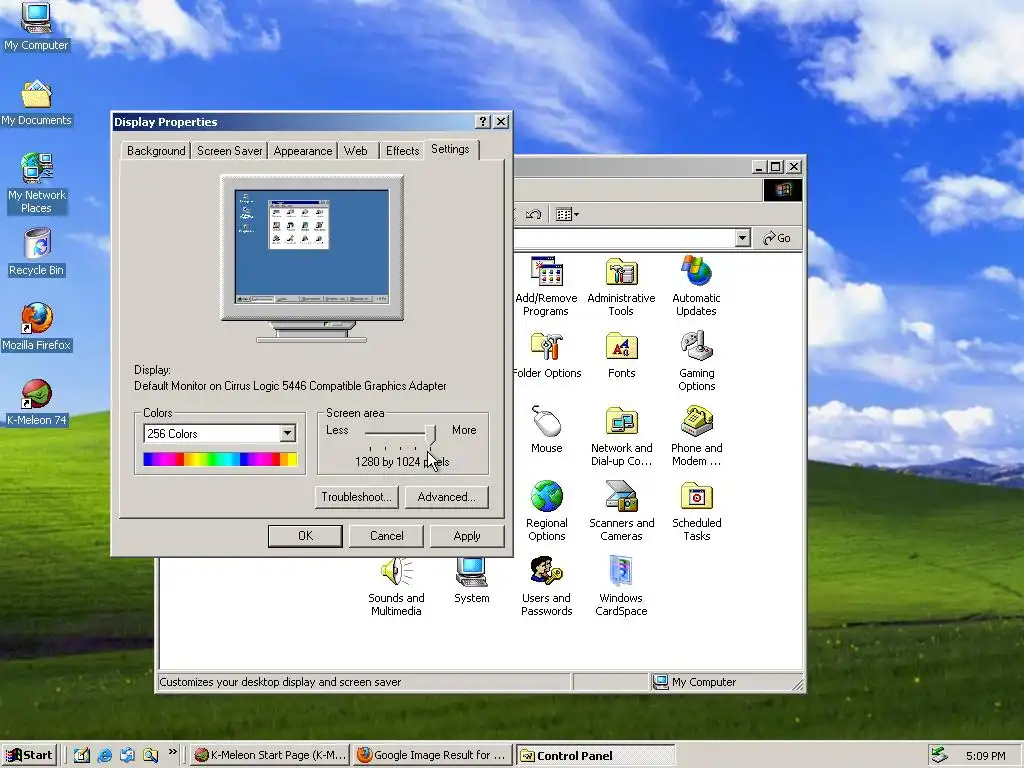Open Folder Options icon

pyautogui.click(x=547, y=356)
